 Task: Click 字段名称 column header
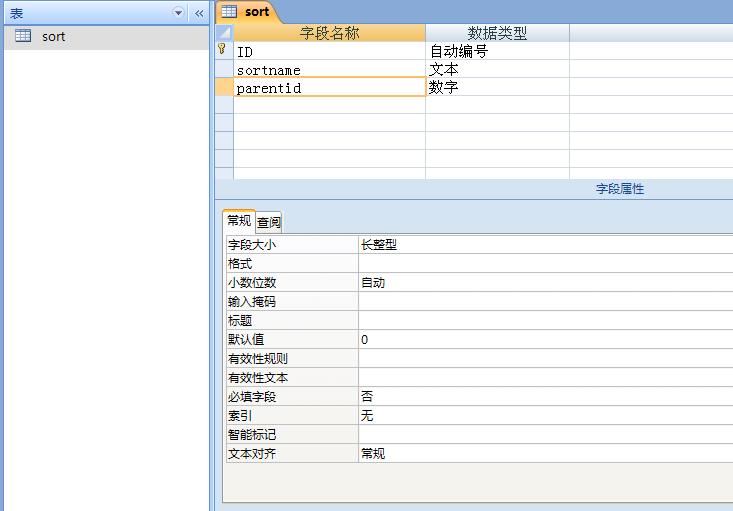[330, 33]
